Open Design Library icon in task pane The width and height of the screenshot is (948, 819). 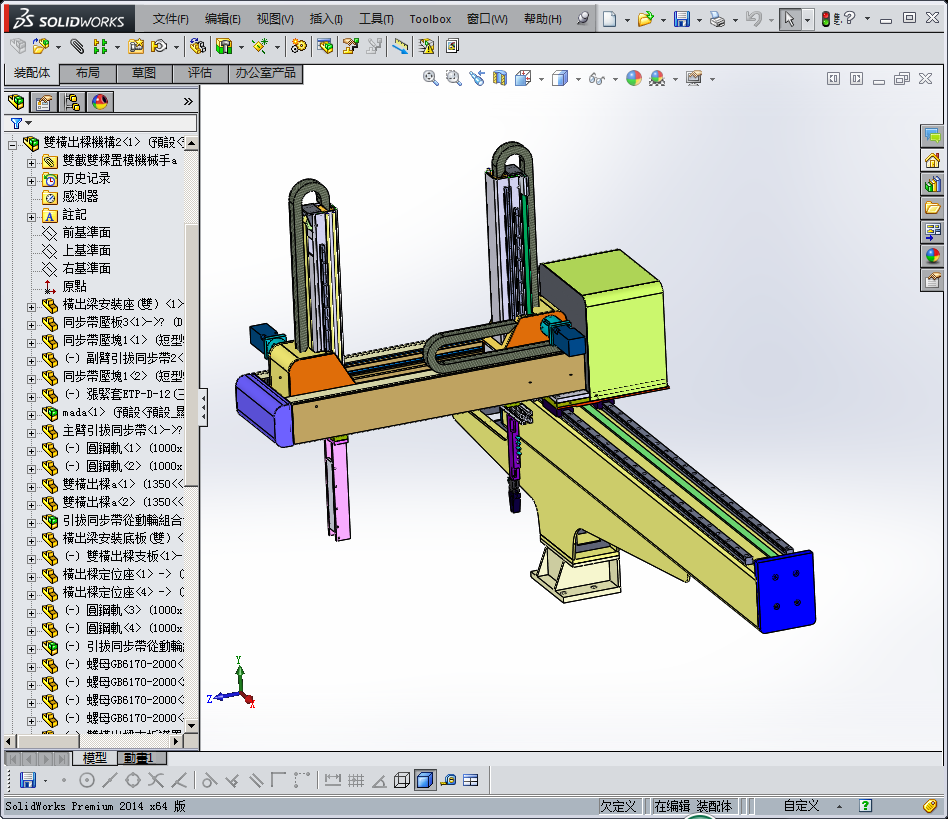pos(932,184)
